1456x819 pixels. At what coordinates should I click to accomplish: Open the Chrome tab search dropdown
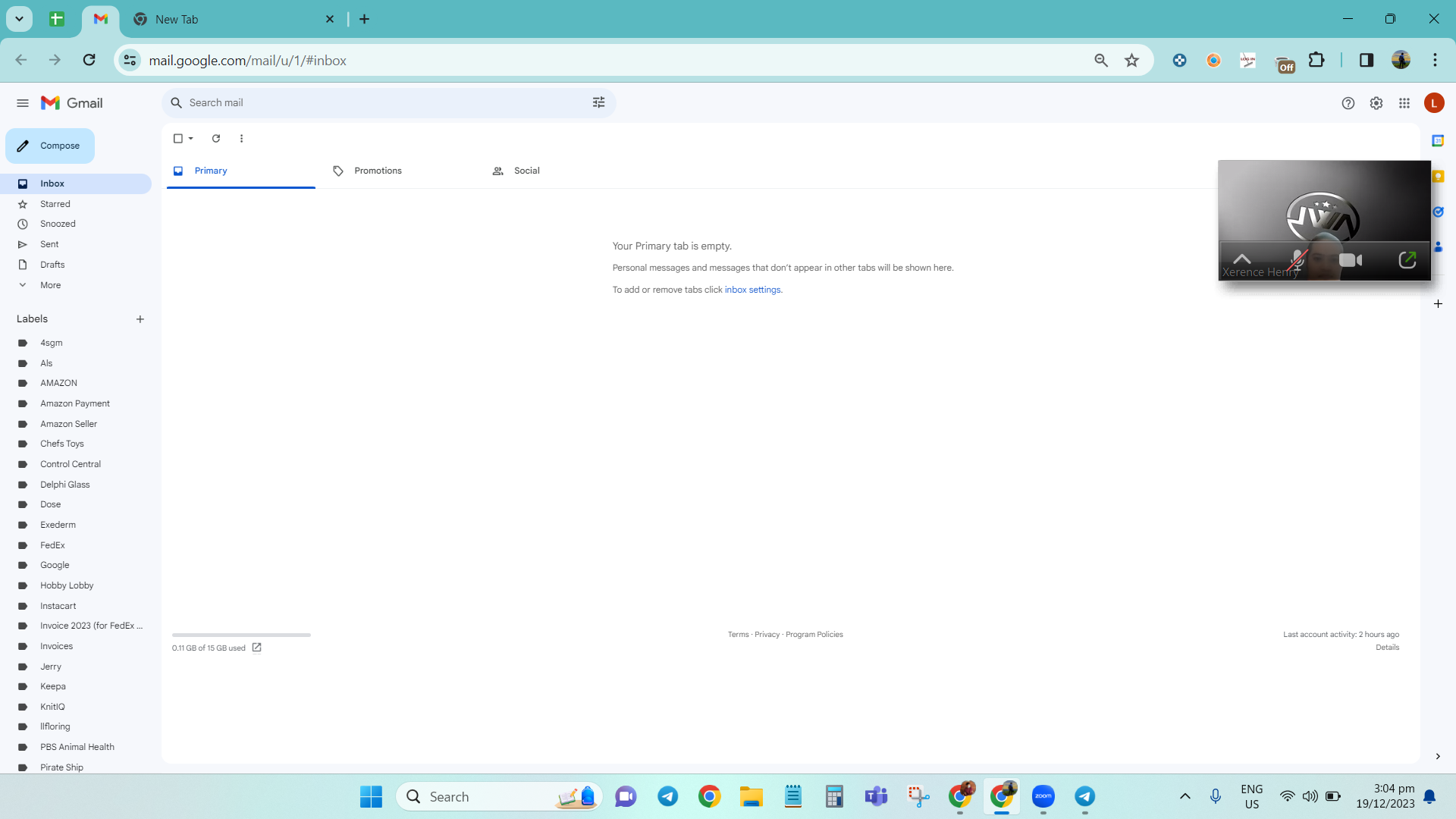tap(20, 19)
